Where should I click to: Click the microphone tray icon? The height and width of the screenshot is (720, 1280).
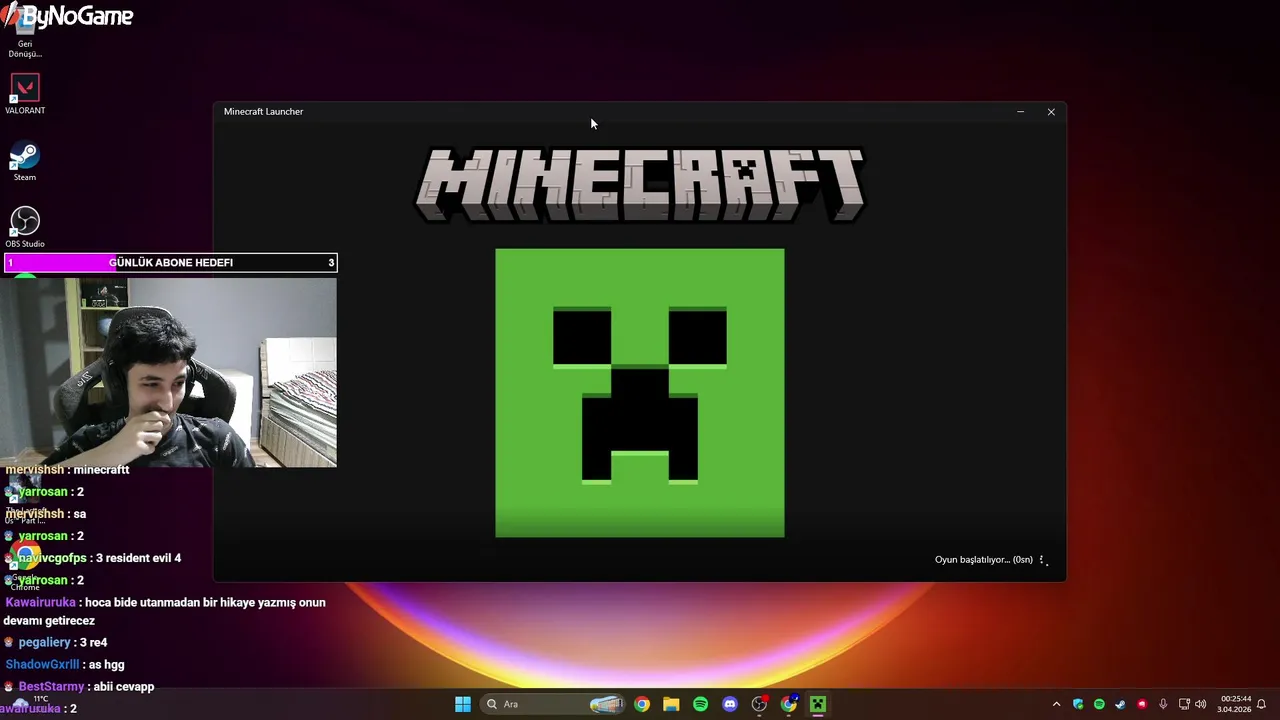(x=1163, y=704)
